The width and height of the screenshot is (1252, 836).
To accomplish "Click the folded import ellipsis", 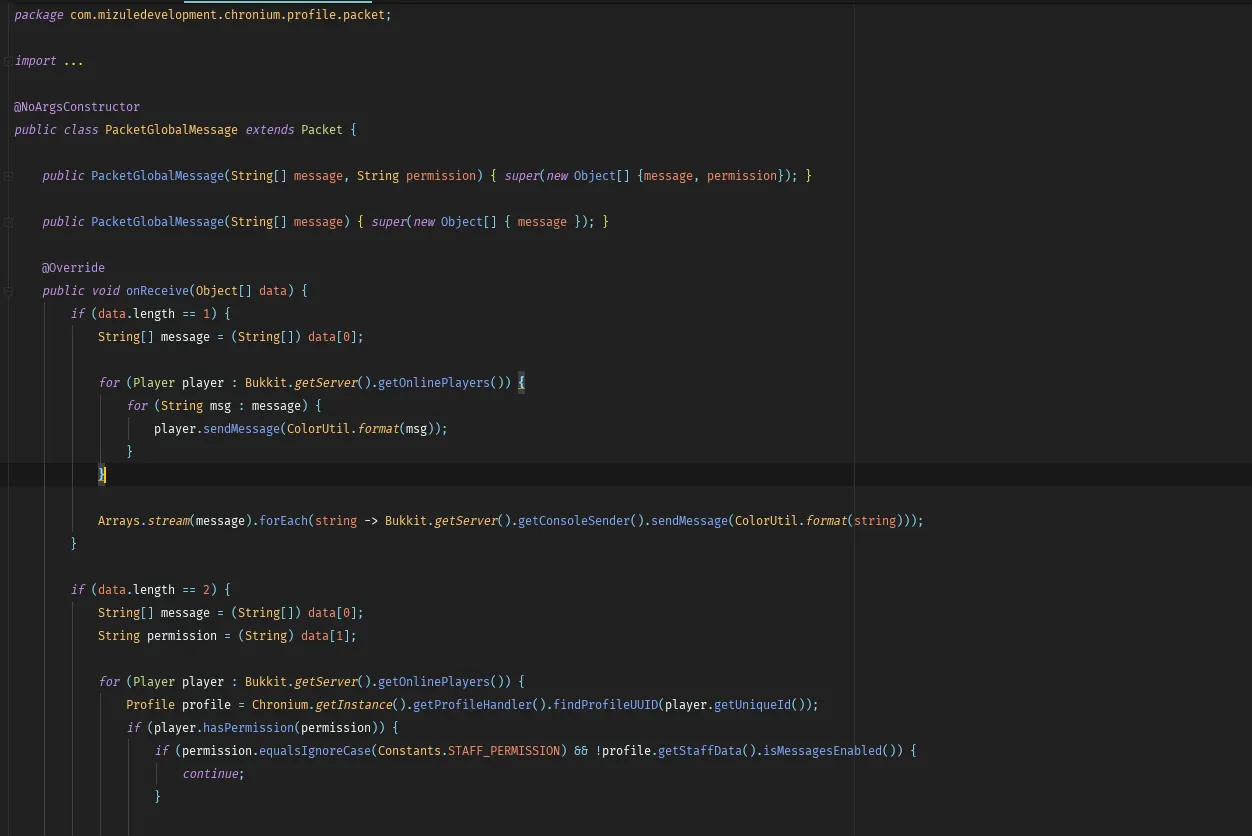I will click(x=73, y=61).
